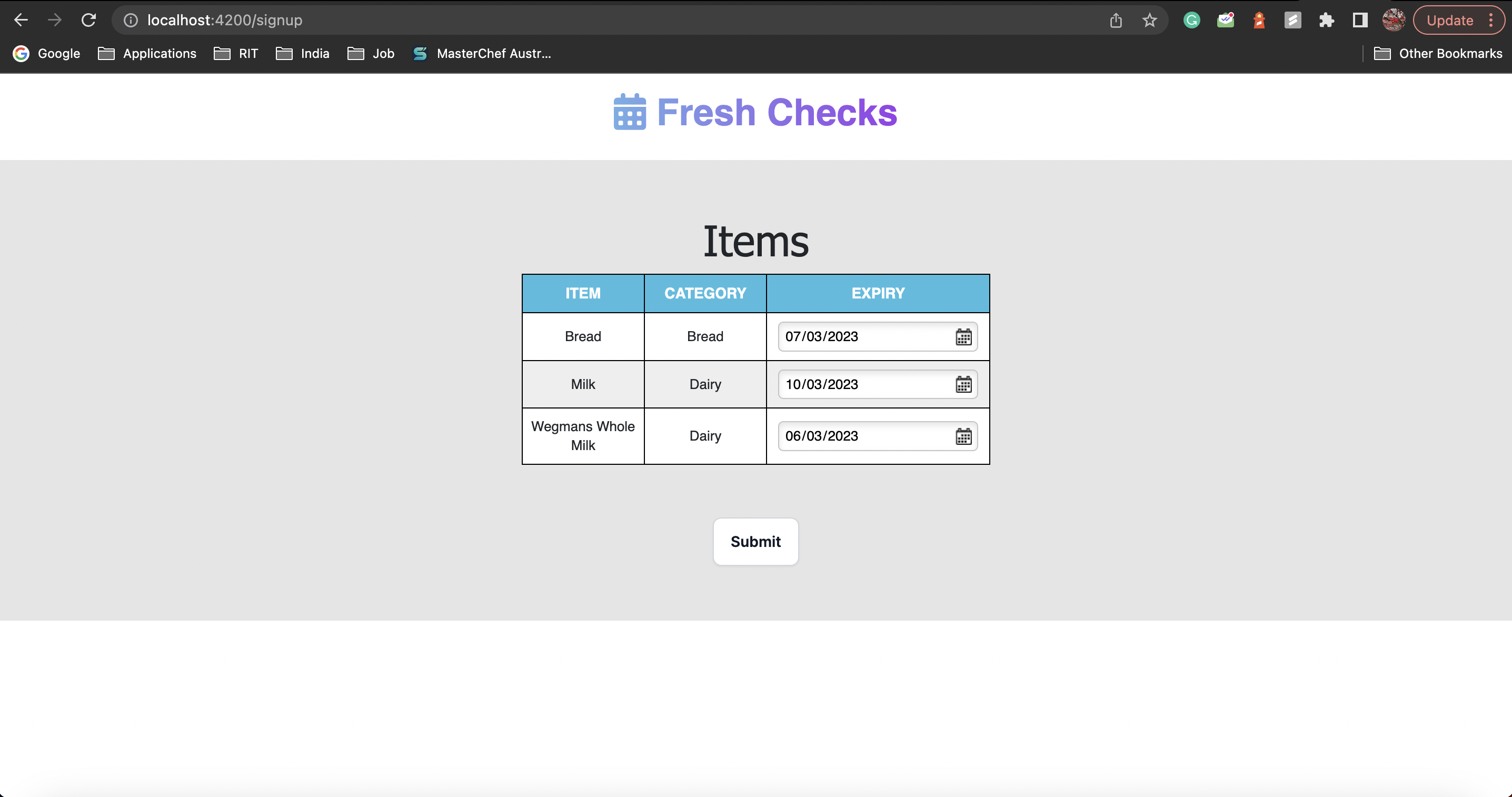Screen dimensions: 1512x797
Task: Open the Grammarly extension icon
Action: [x=1191, y=21]
